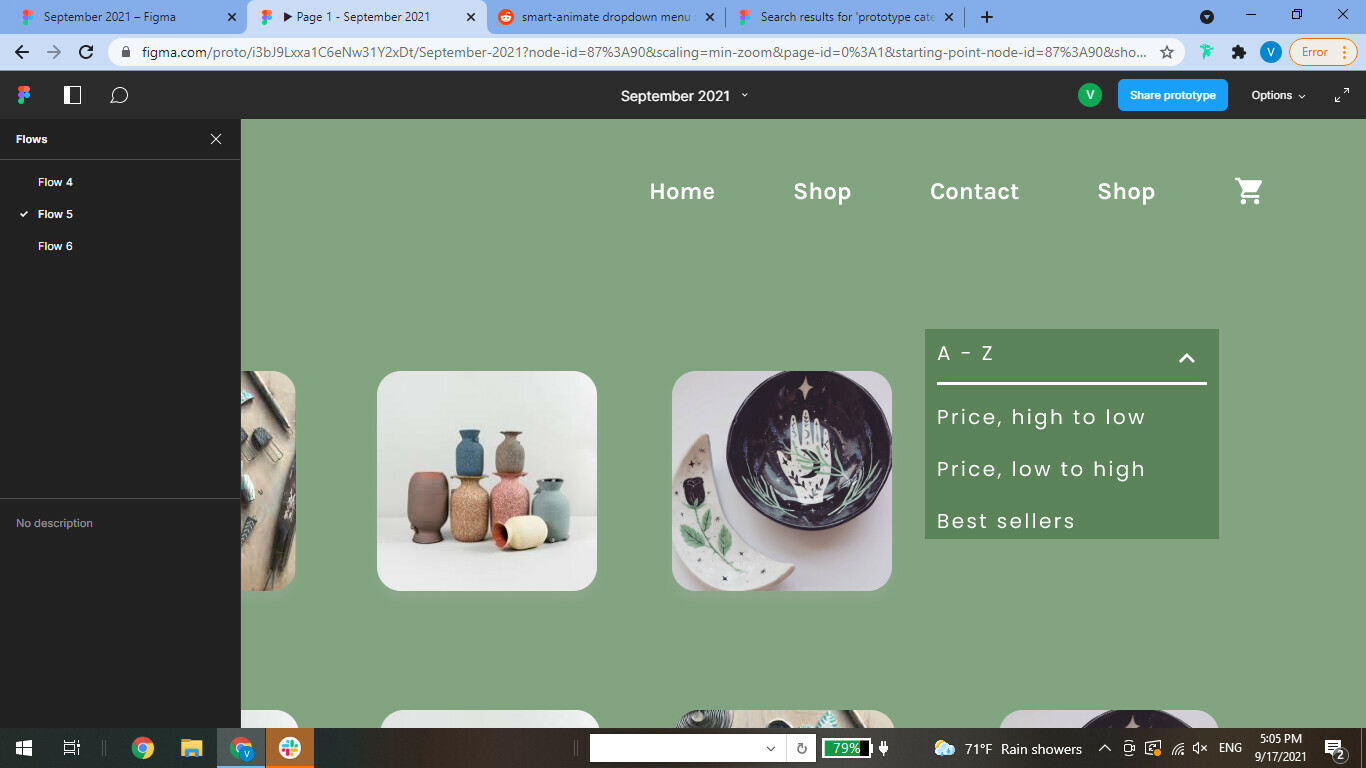The height and width of the screenshot is (768, 1366).
Task: Click the 79% battery indicator
Action: (846, 748)
